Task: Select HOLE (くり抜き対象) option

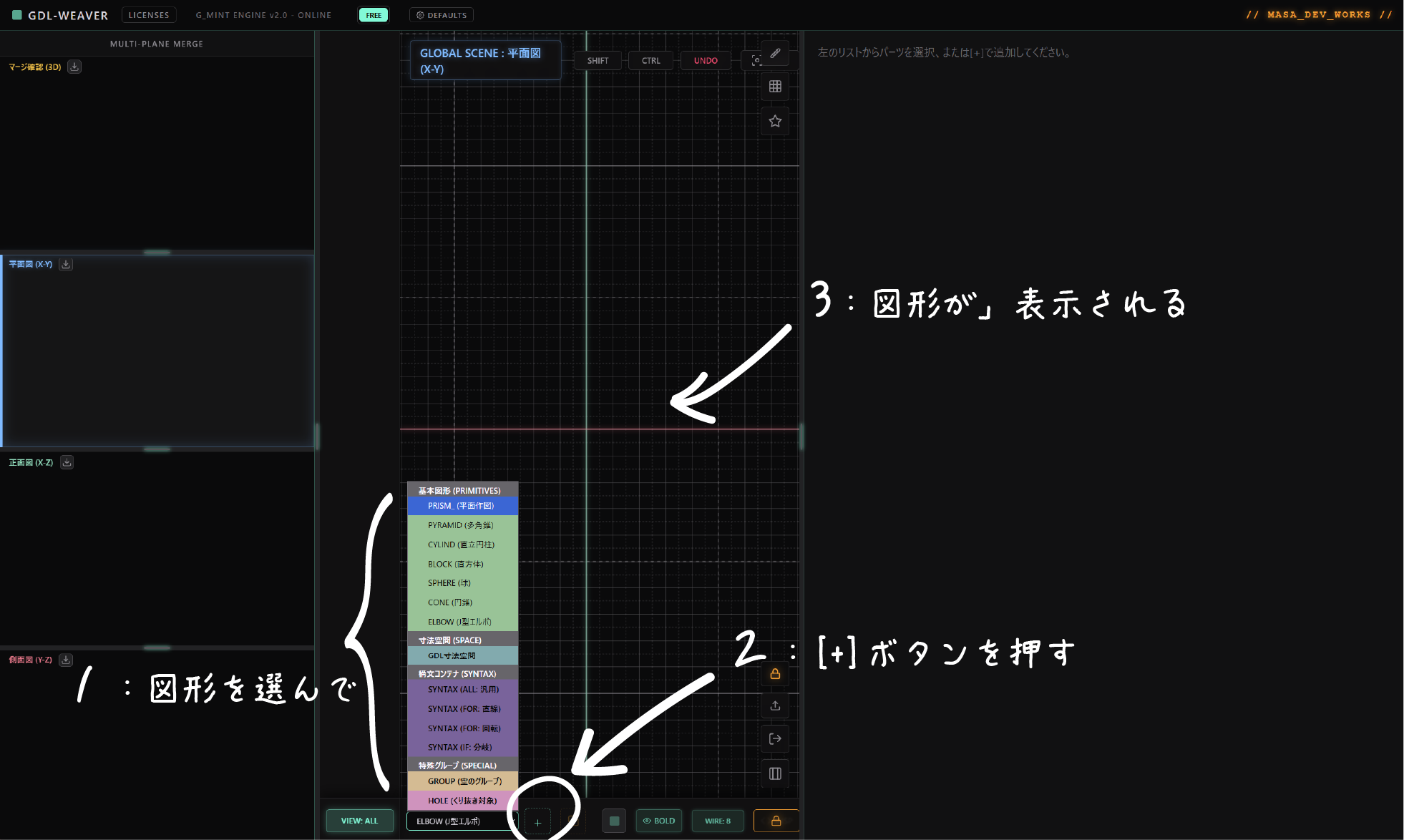Action: [x=462, y=801]
